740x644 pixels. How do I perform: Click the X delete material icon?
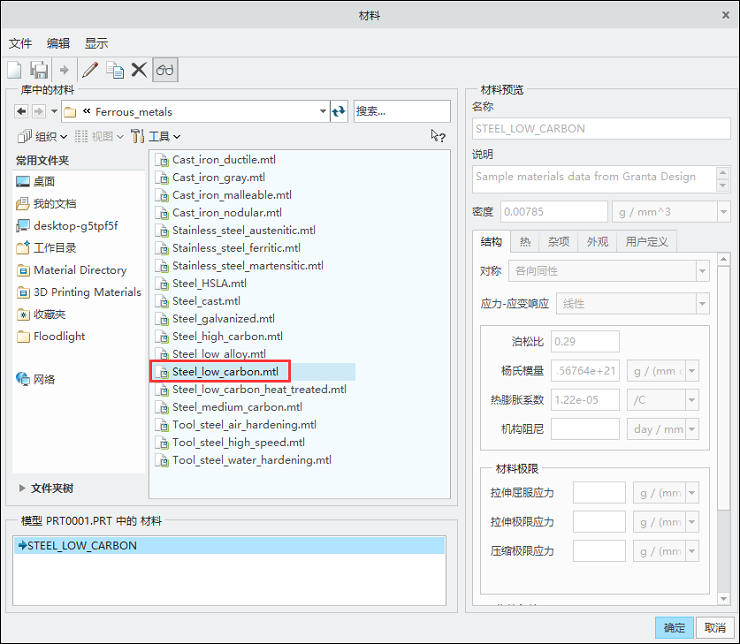click(139, 70)
